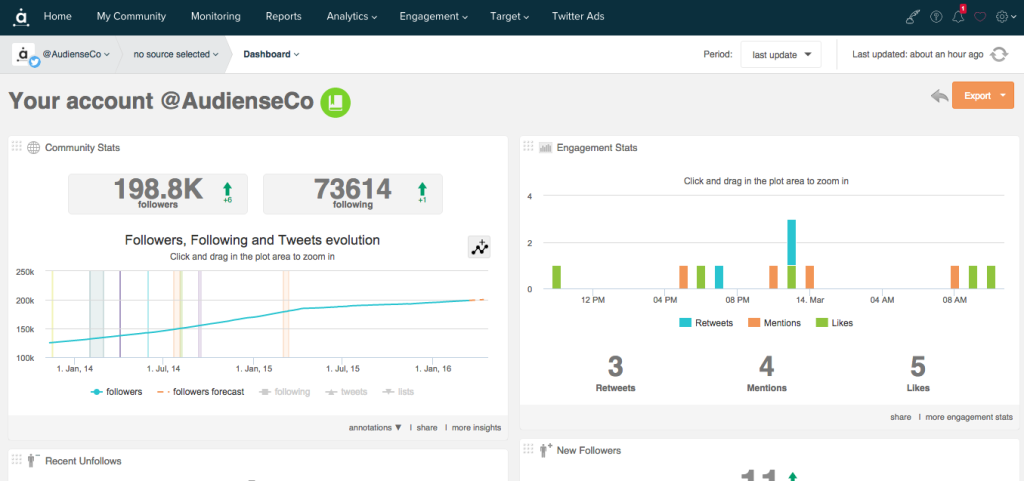Show the lists series via legend

pyautogui.click(x=398, y=392)
